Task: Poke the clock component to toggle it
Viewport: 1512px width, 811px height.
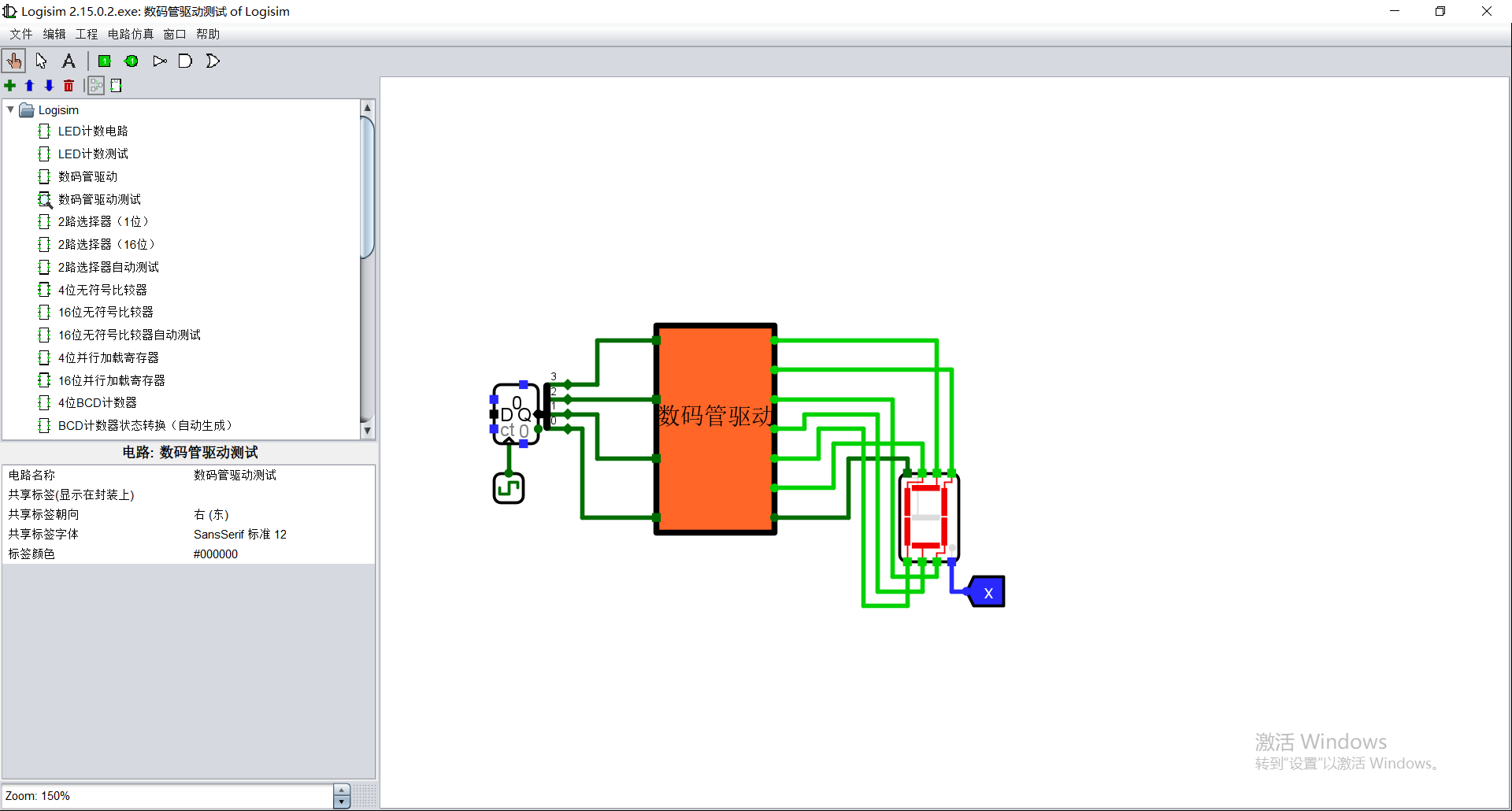Action: pyautogui.click(x=508, y=487)
